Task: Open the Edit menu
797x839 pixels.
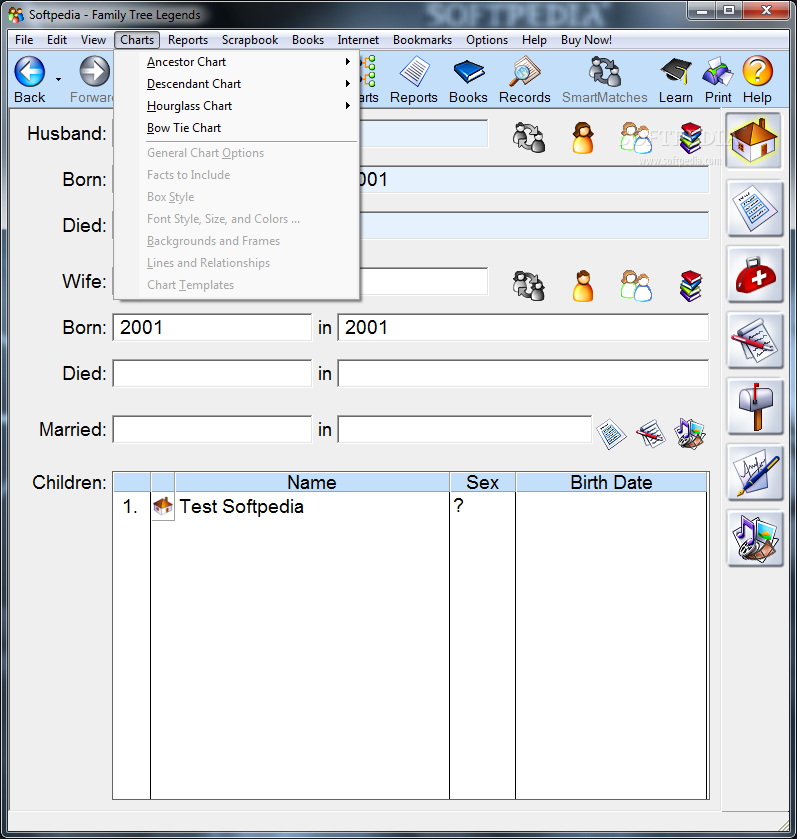Action: [57, 40]
